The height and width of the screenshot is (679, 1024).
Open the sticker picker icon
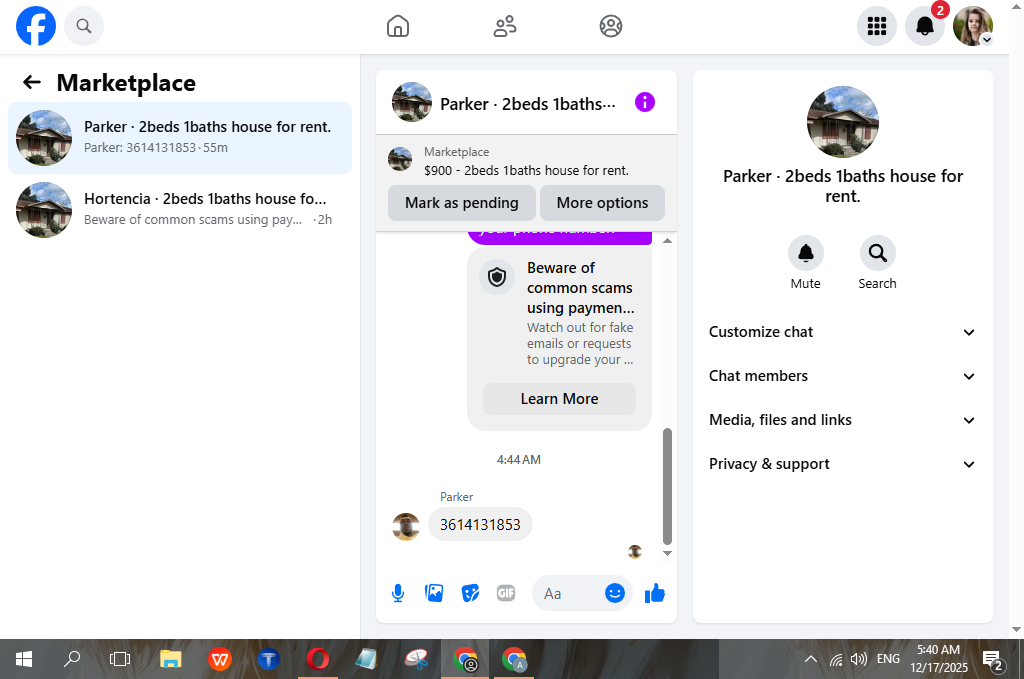coord(470,593)
